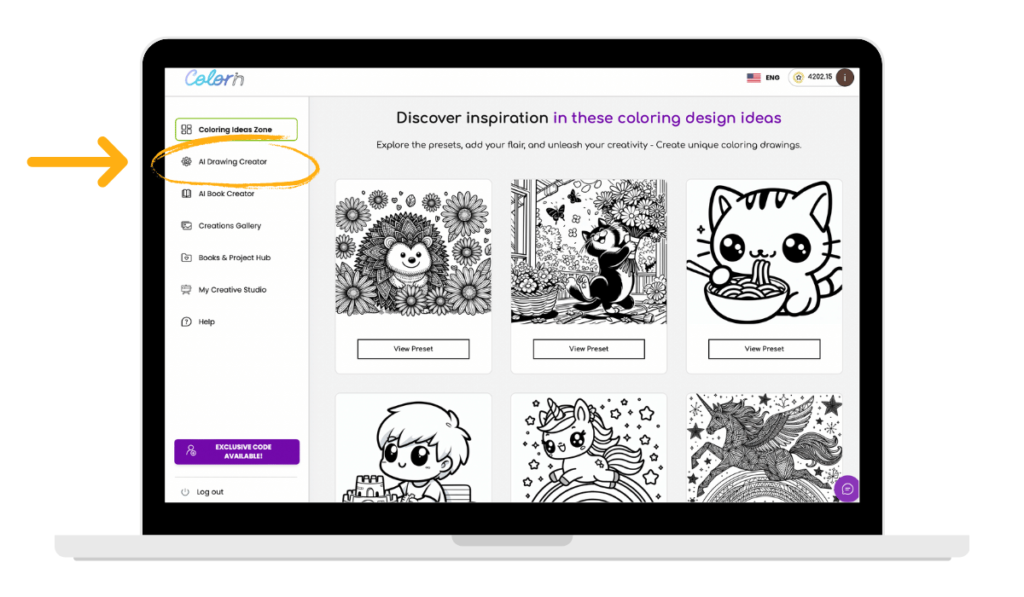Click the Log out power icon
The image size is (1024, 597).
pyautogui.click(x=185, y=492)
